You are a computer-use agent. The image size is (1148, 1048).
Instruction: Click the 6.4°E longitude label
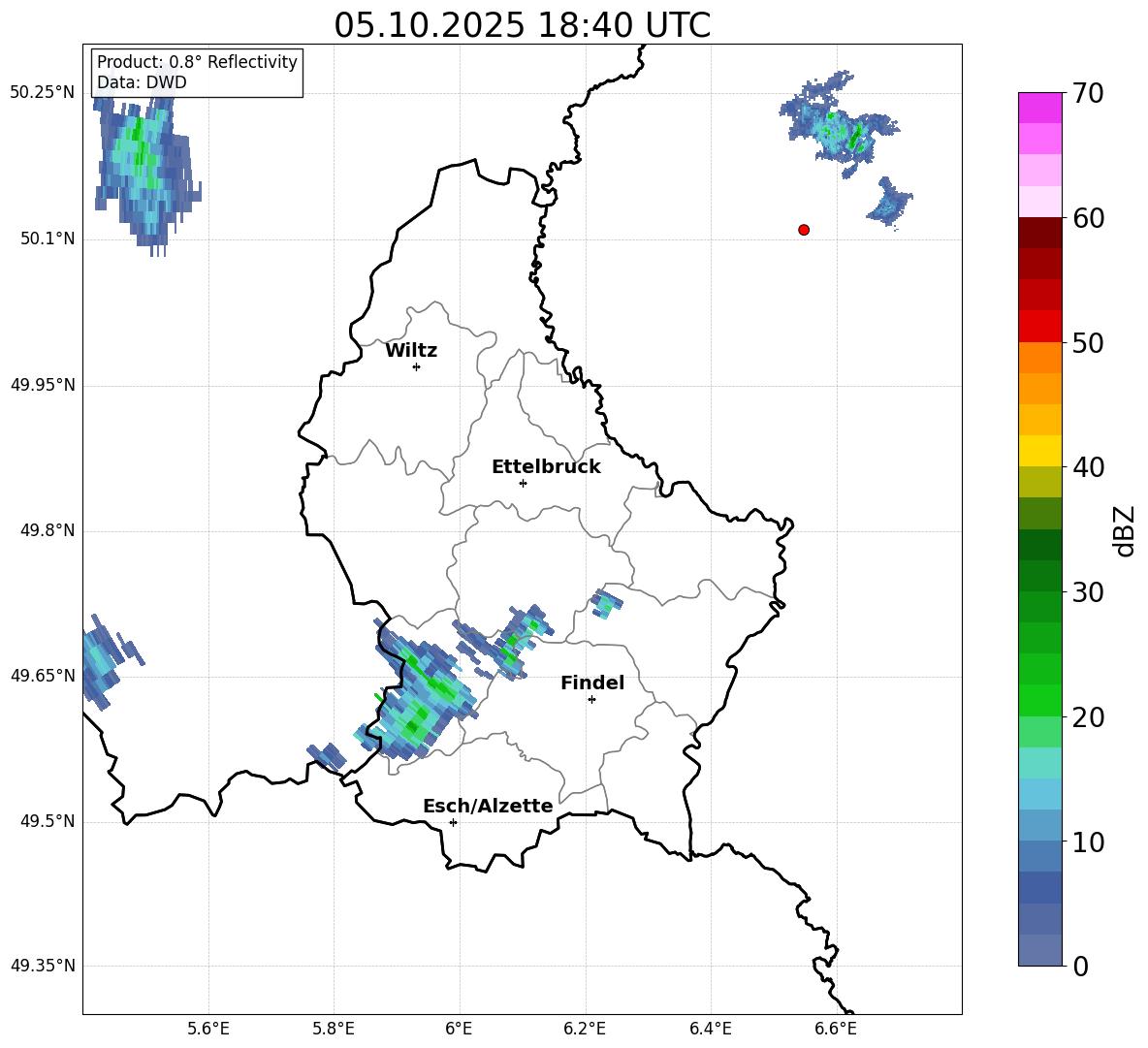[x=710, y=1029]
